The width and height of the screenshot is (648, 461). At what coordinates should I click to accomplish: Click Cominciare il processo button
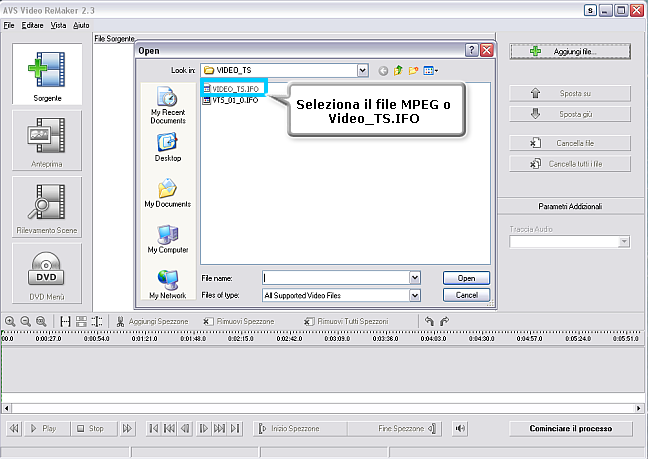pos(571,428)
